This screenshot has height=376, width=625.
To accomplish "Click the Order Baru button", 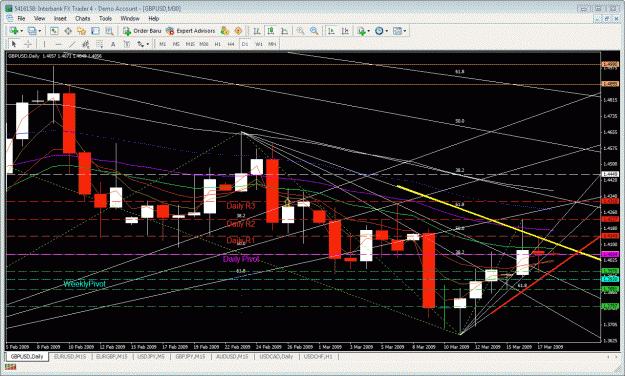I will 142,31.
